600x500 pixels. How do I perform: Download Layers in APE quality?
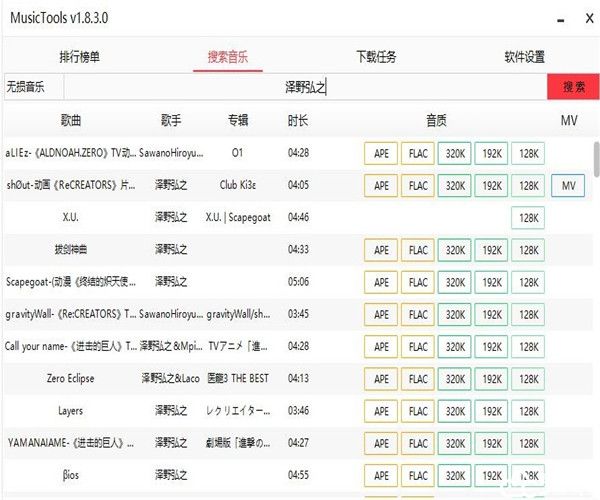[381, 411]
